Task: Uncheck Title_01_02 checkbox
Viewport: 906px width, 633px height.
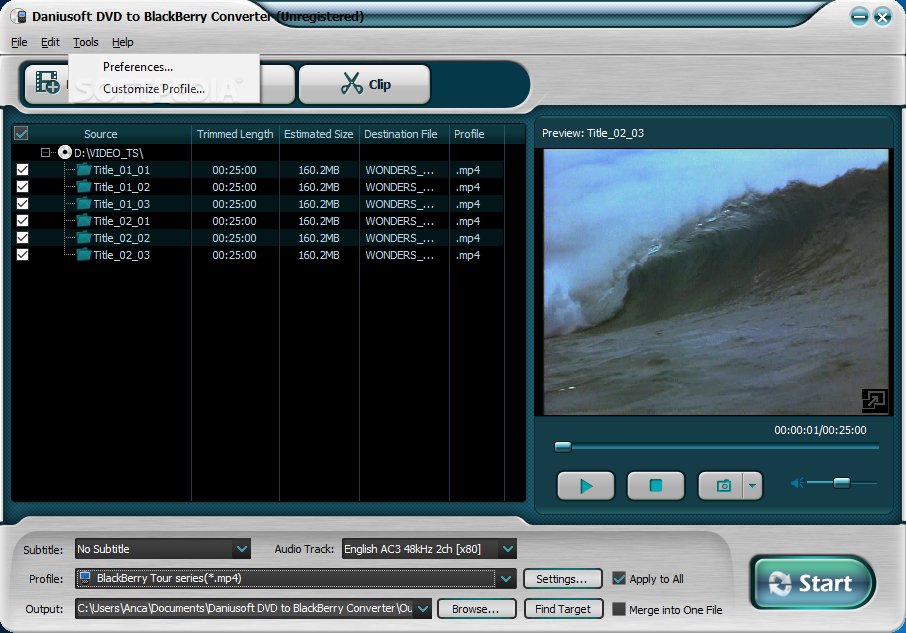Action: (x=23, y=187)
